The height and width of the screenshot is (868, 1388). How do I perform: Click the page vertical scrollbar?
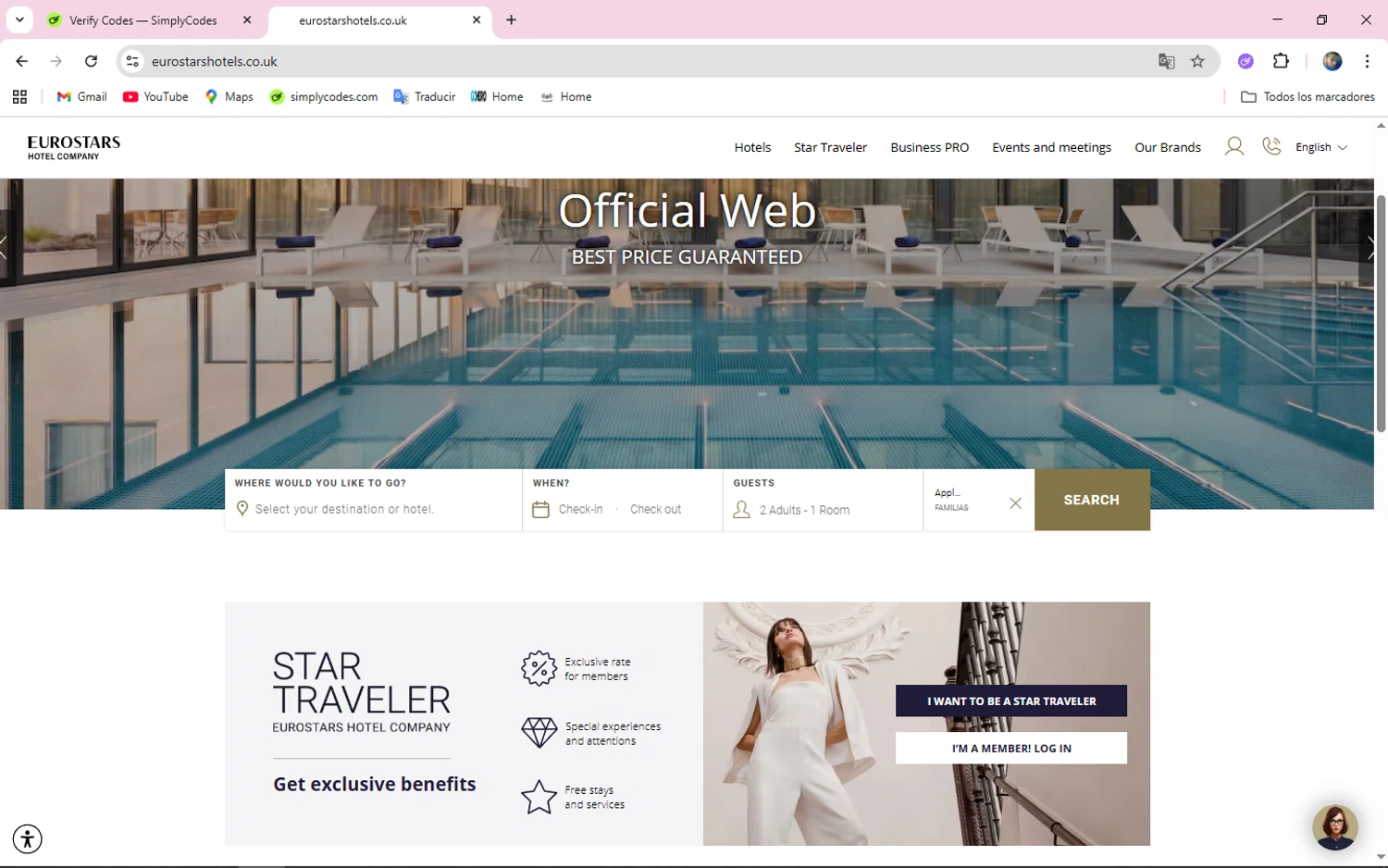pyautogui.click(x=1381, y=315)
